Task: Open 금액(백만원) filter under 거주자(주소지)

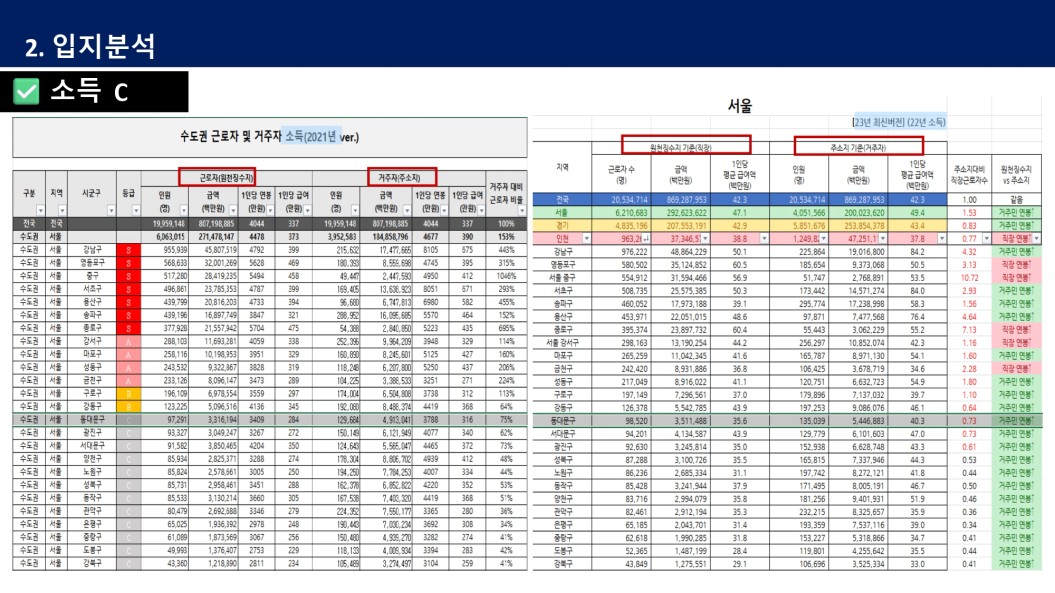Action: click(x=406, y=211)
